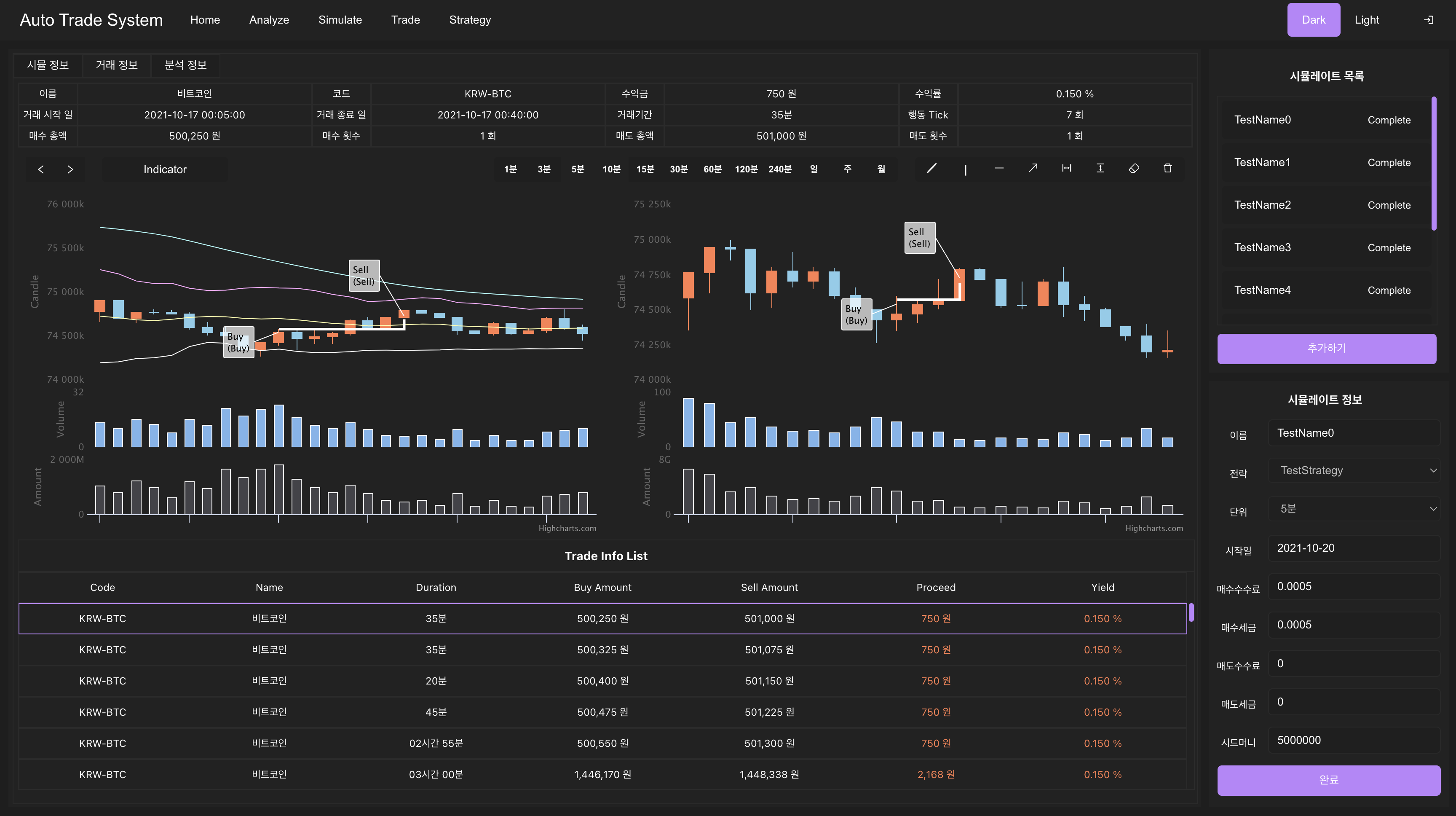Open the Indicator selector
1456x816 pixels.
(x=164, y=169)
